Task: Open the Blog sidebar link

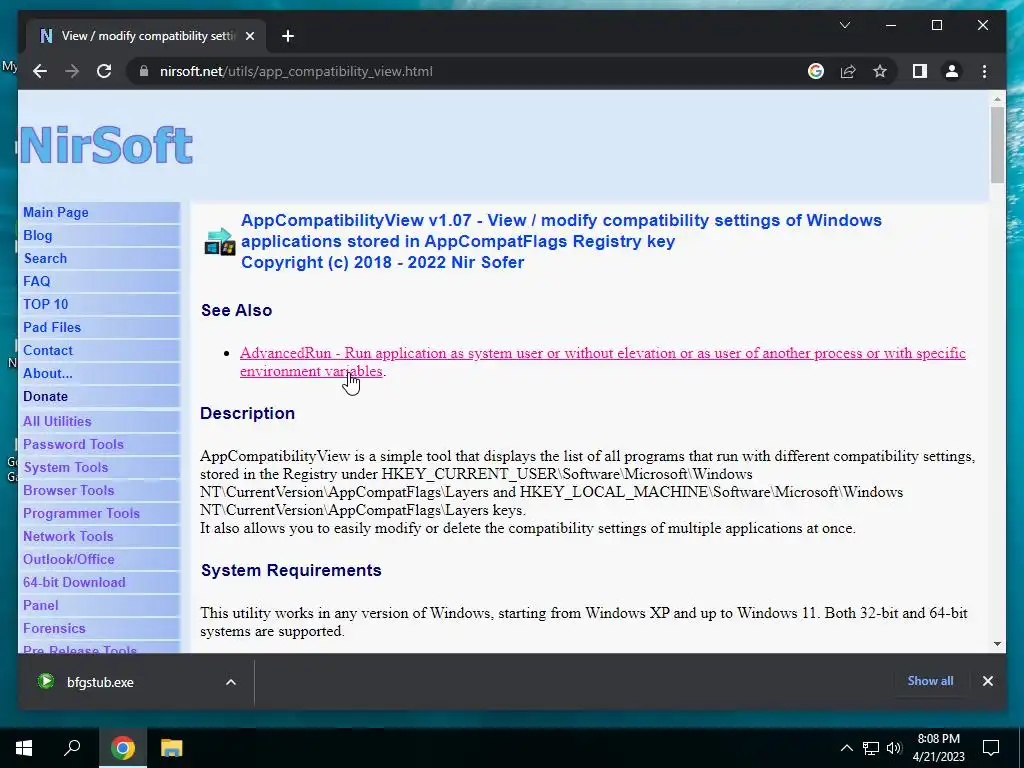Action: pos(37,235)
